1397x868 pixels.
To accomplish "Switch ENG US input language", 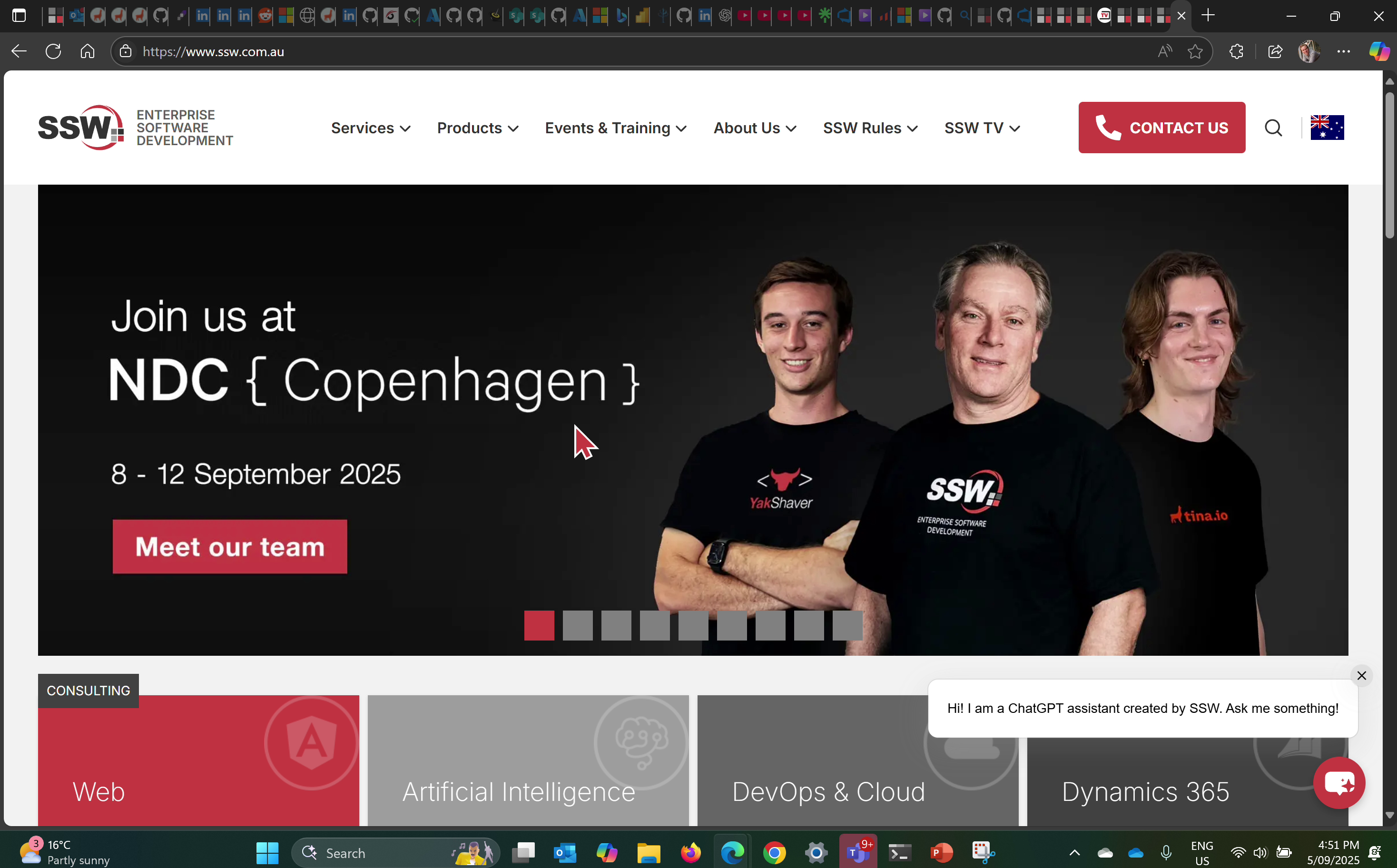I will coord(1202,852).
